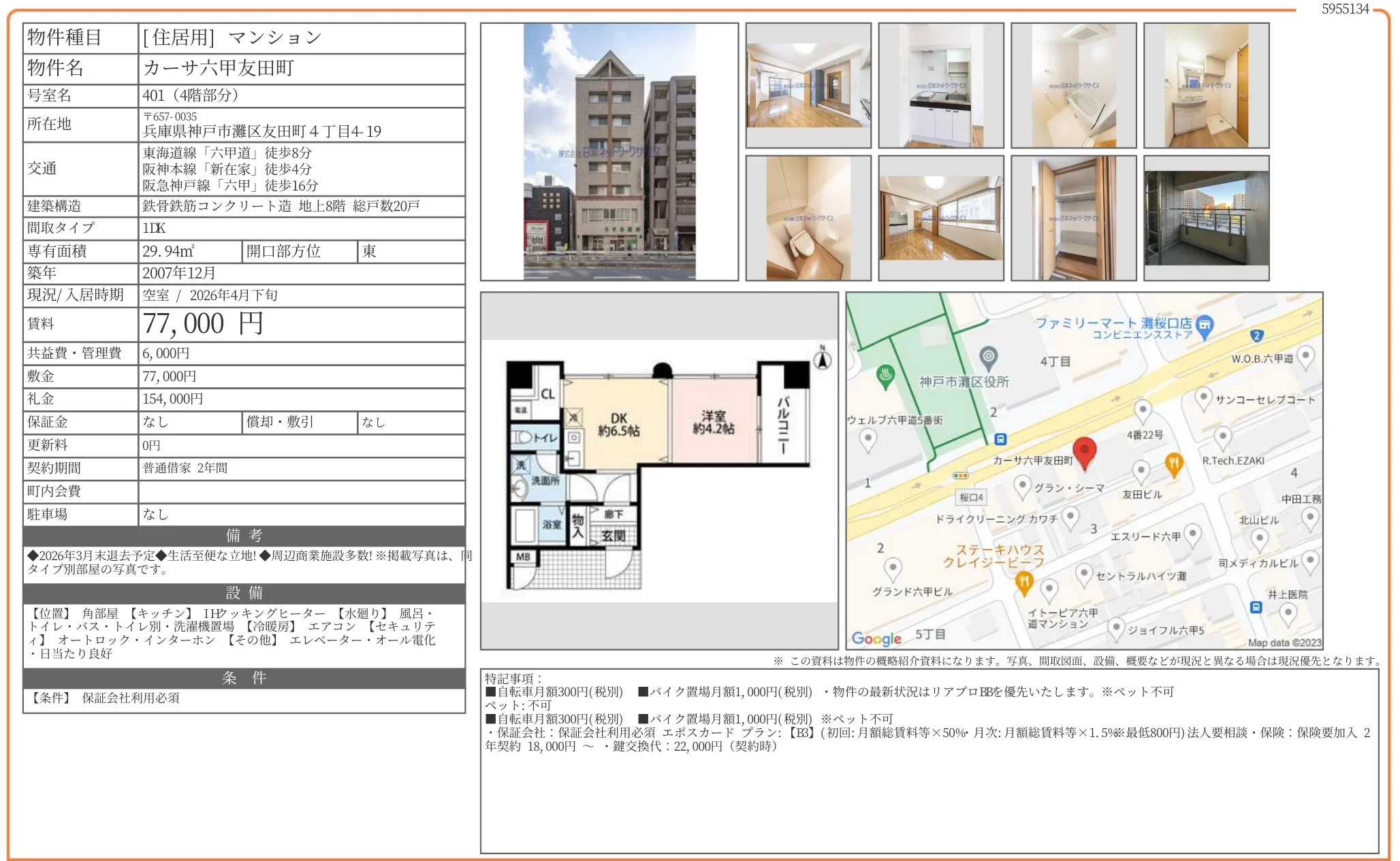This screenshot has width=1400, height=861.
Task: Click the green hot spring icon on map
Action: click(x=885, y=374)
